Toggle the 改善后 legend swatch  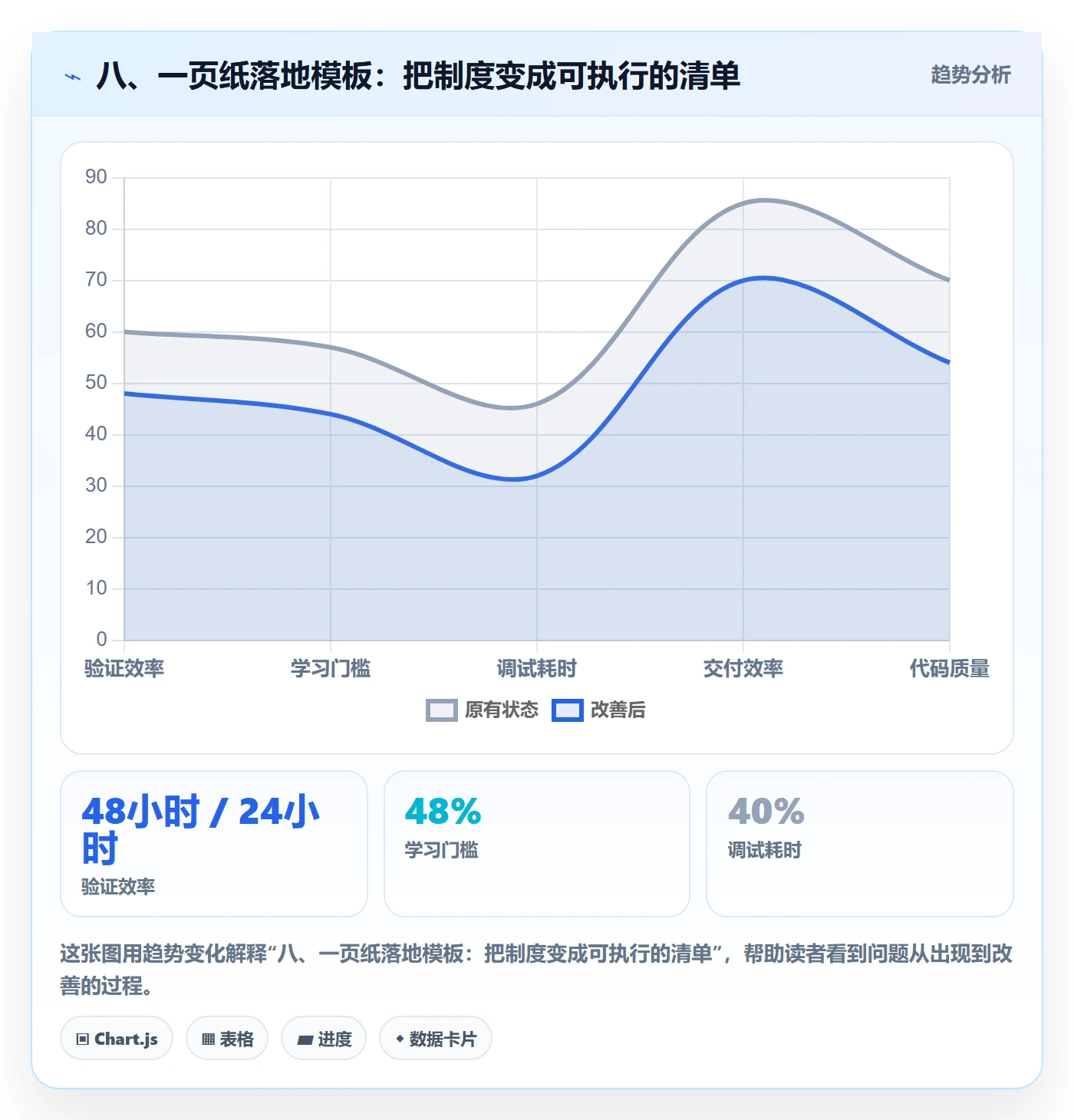[568, 710]
